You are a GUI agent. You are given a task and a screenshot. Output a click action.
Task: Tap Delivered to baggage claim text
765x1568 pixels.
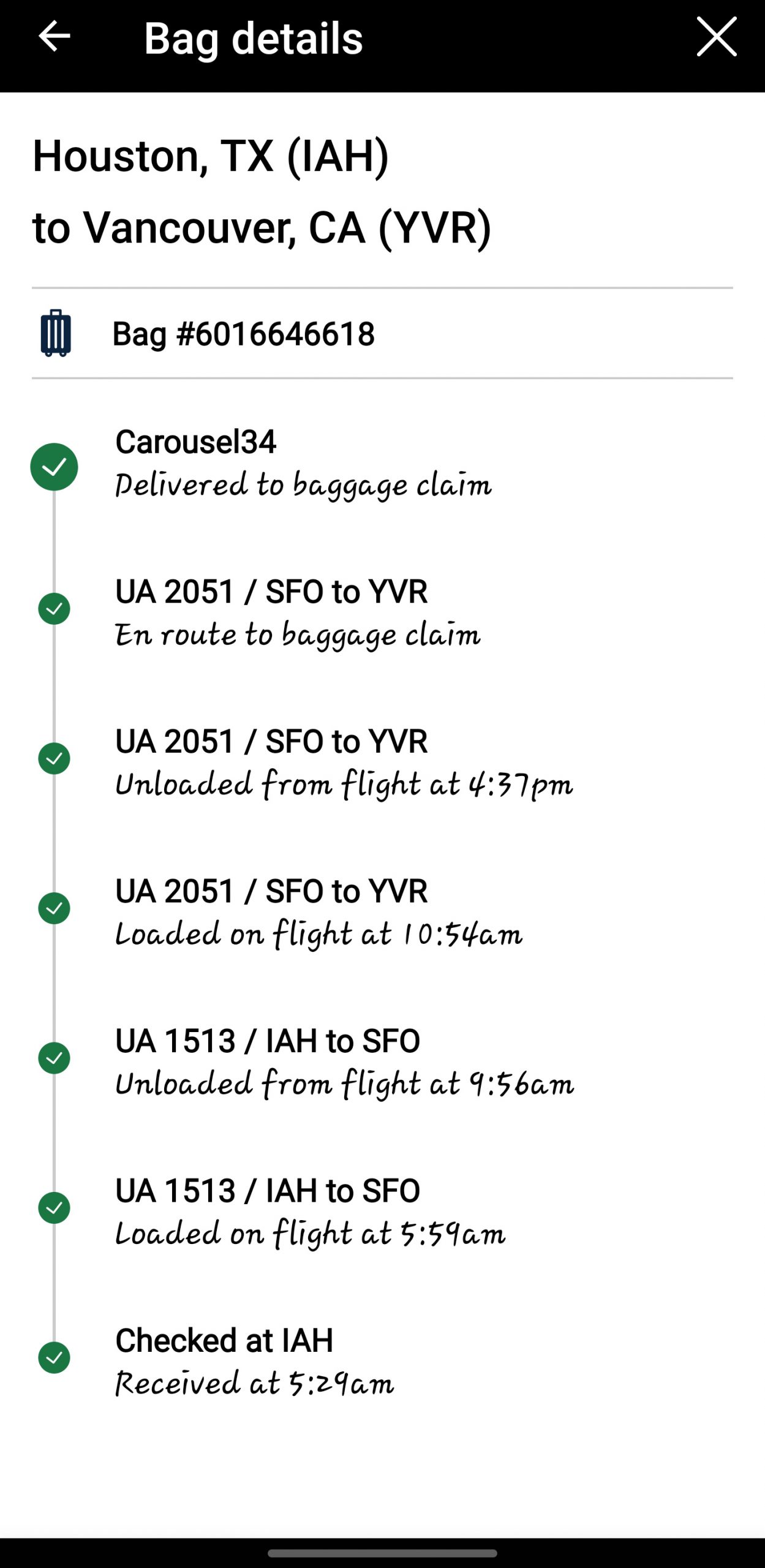tap(303, 485)
